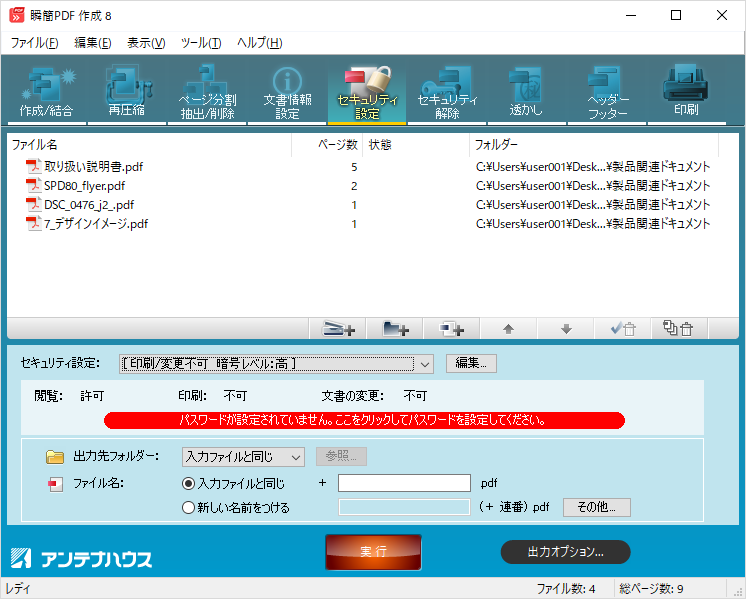Click the add files icon

tap(452, 329)
